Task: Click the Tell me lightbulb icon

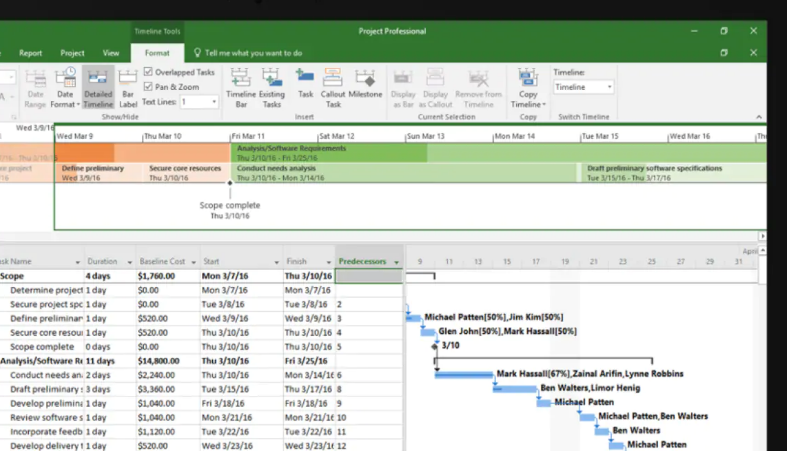Action: pyautogui.click(x=197, y=53)
